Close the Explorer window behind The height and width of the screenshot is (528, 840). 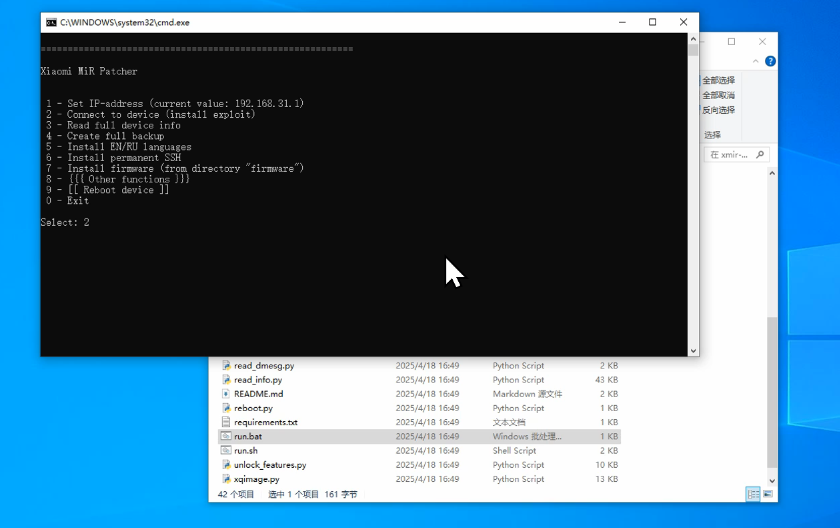(762, 42)
